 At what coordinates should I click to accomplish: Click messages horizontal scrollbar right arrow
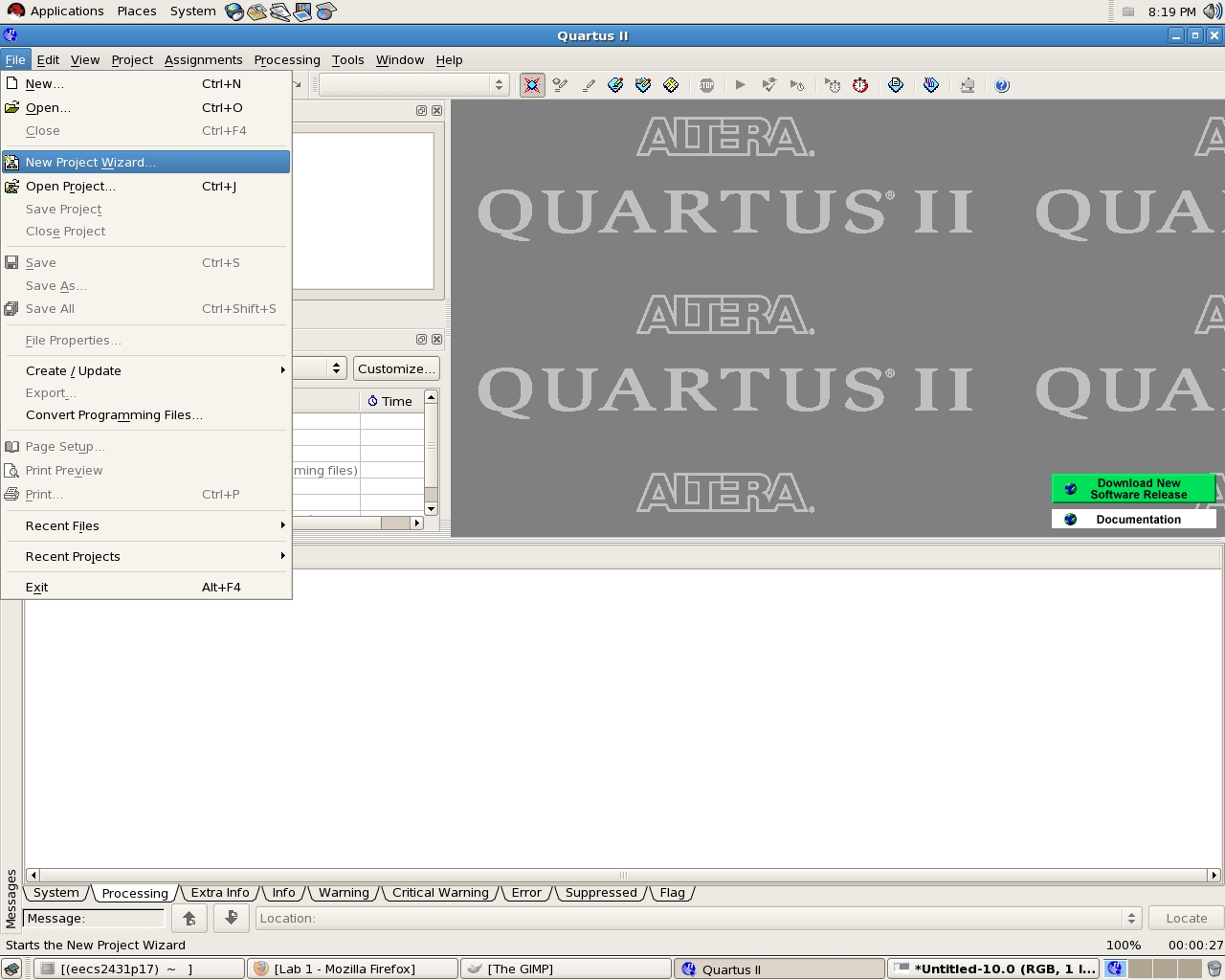pyautogui.click(x=1214, y=875)
